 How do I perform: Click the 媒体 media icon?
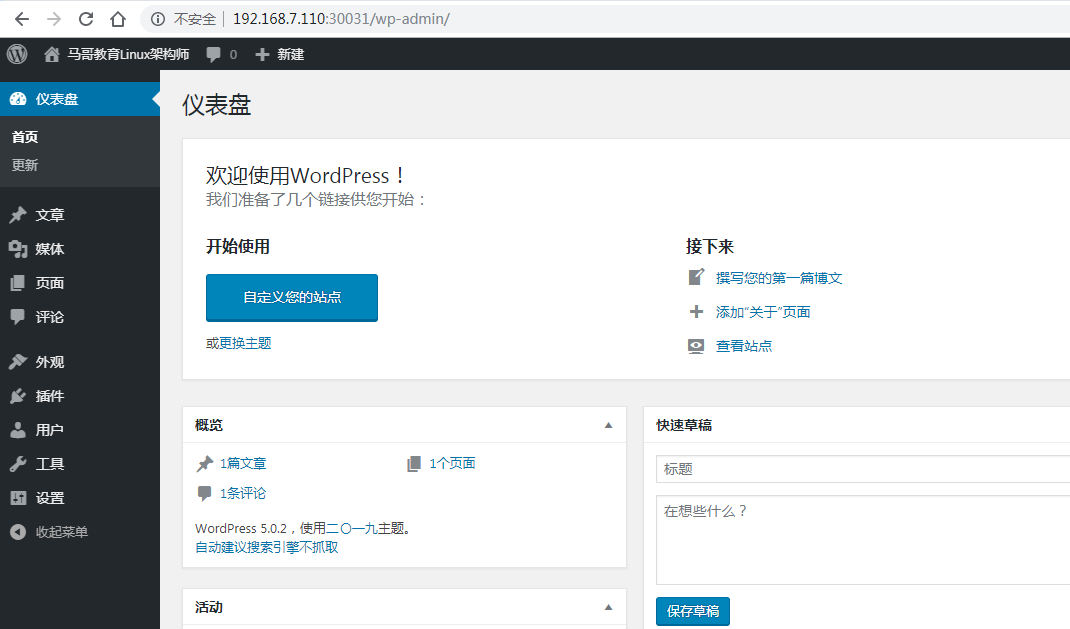[x=18, y=249]
